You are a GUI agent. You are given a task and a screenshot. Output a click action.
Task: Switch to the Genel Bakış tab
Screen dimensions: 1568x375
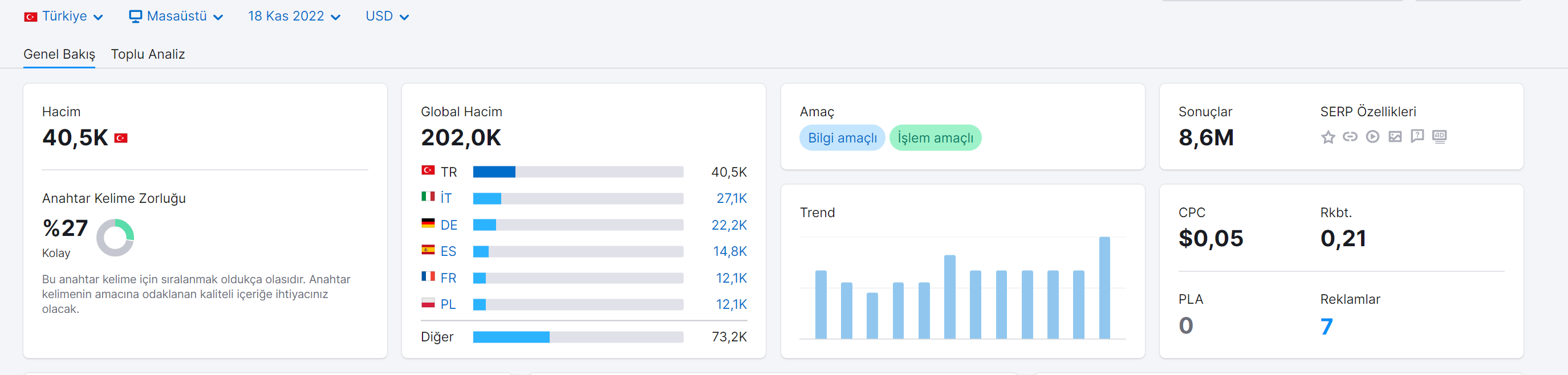point(59,54)
